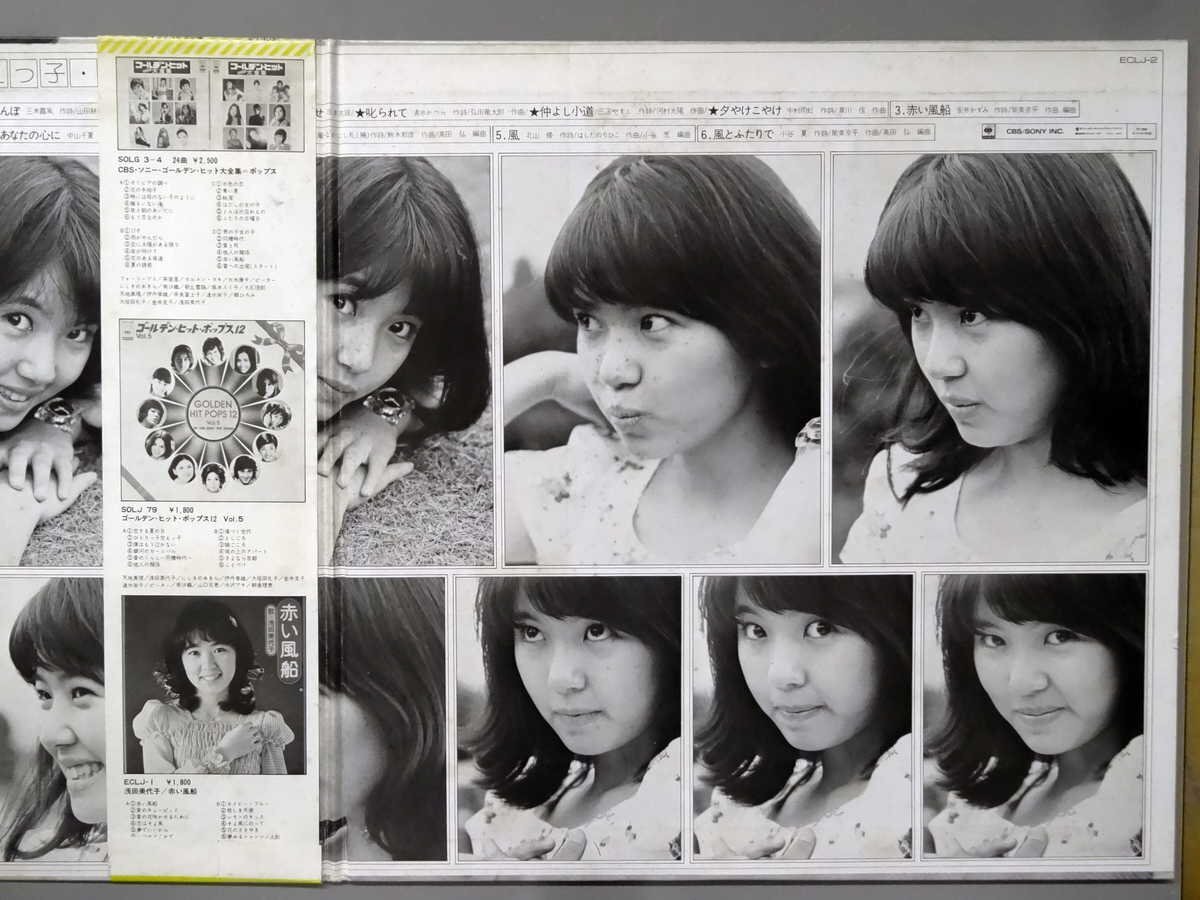
Task: Click the "GOLDEN HIT POPS 12" circle emblem
Action: [213, 412]
